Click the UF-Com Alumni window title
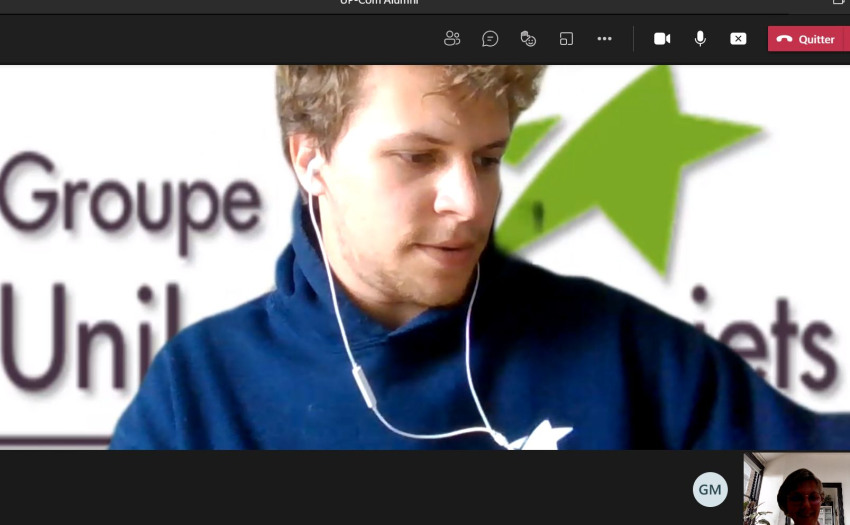 click(x=379, y=3)
